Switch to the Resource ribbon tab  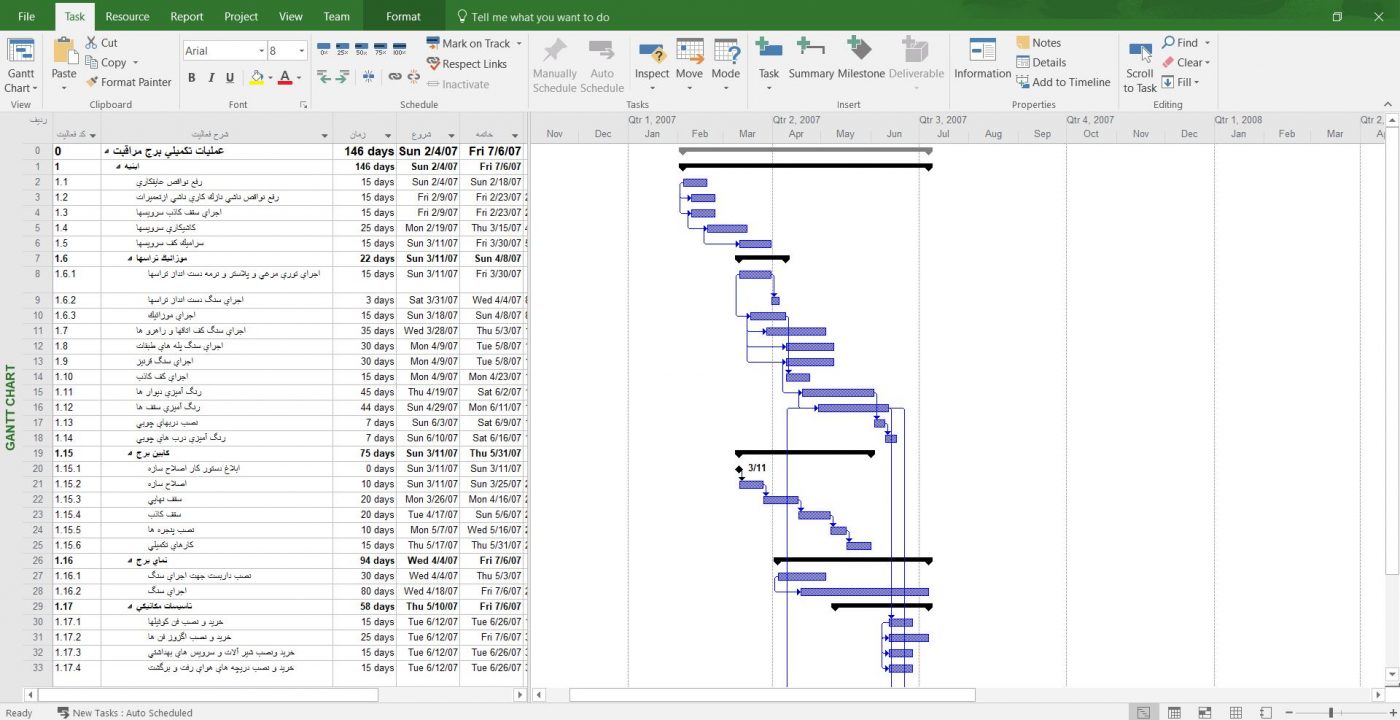point(127,17)
